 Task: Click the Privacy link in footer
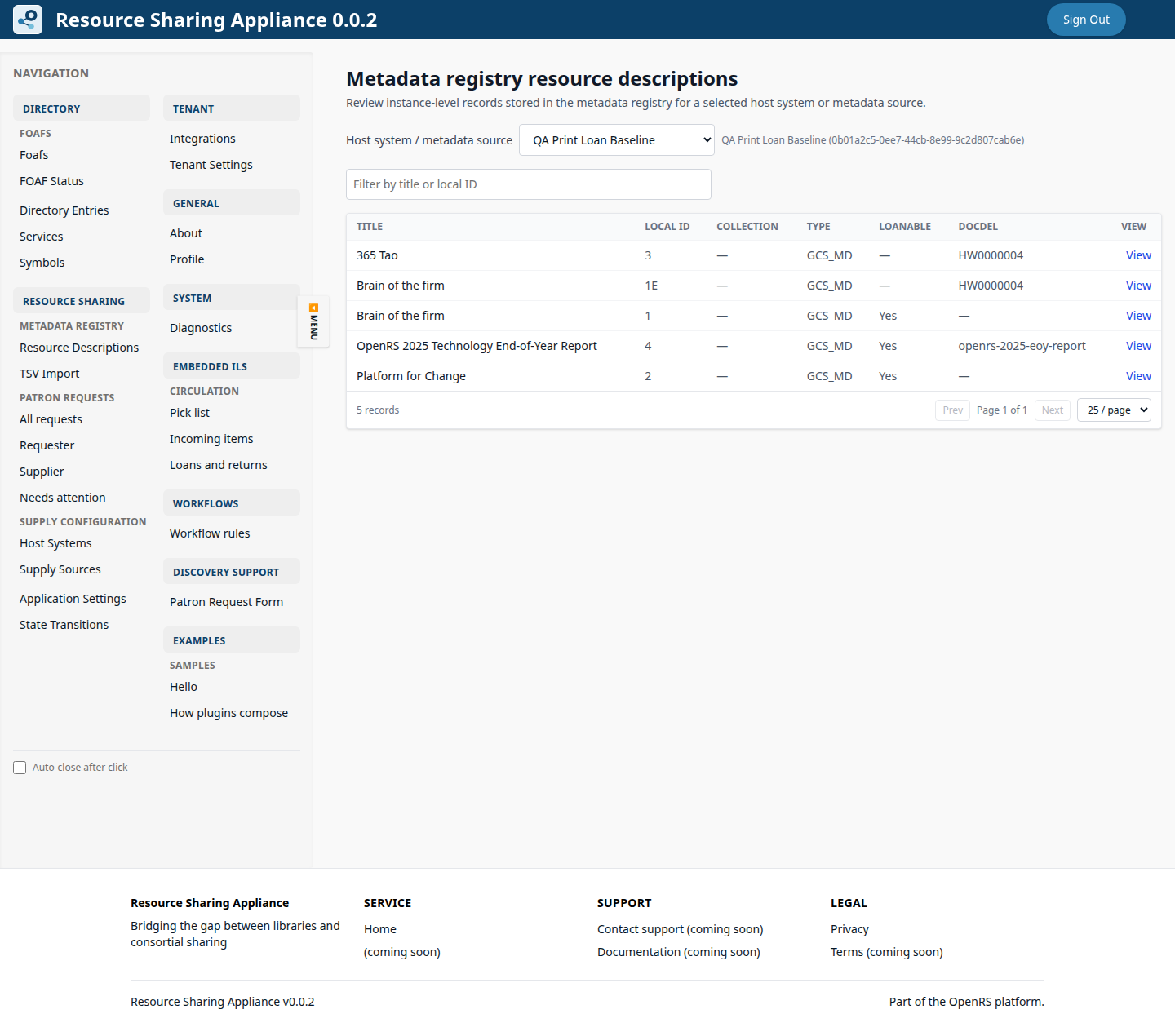click(849, 929)
